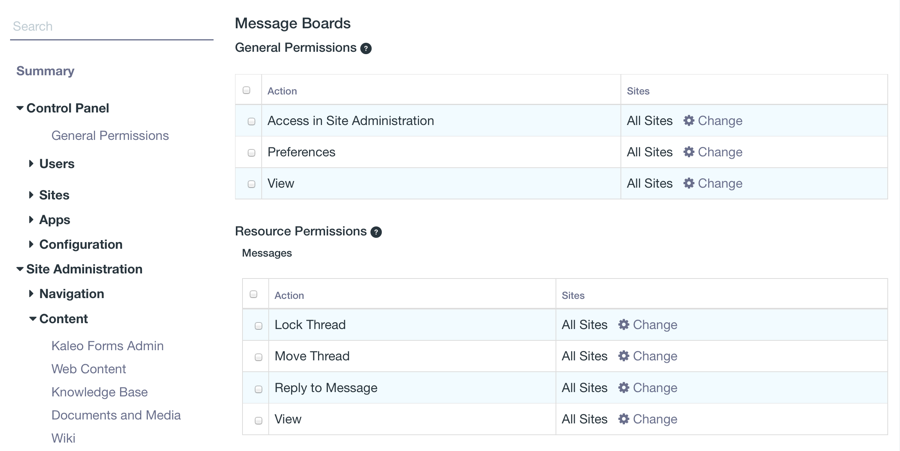Open General Permissions in sidebar
Viewport: 900px width, 451px height.
(x=110, y=136)
